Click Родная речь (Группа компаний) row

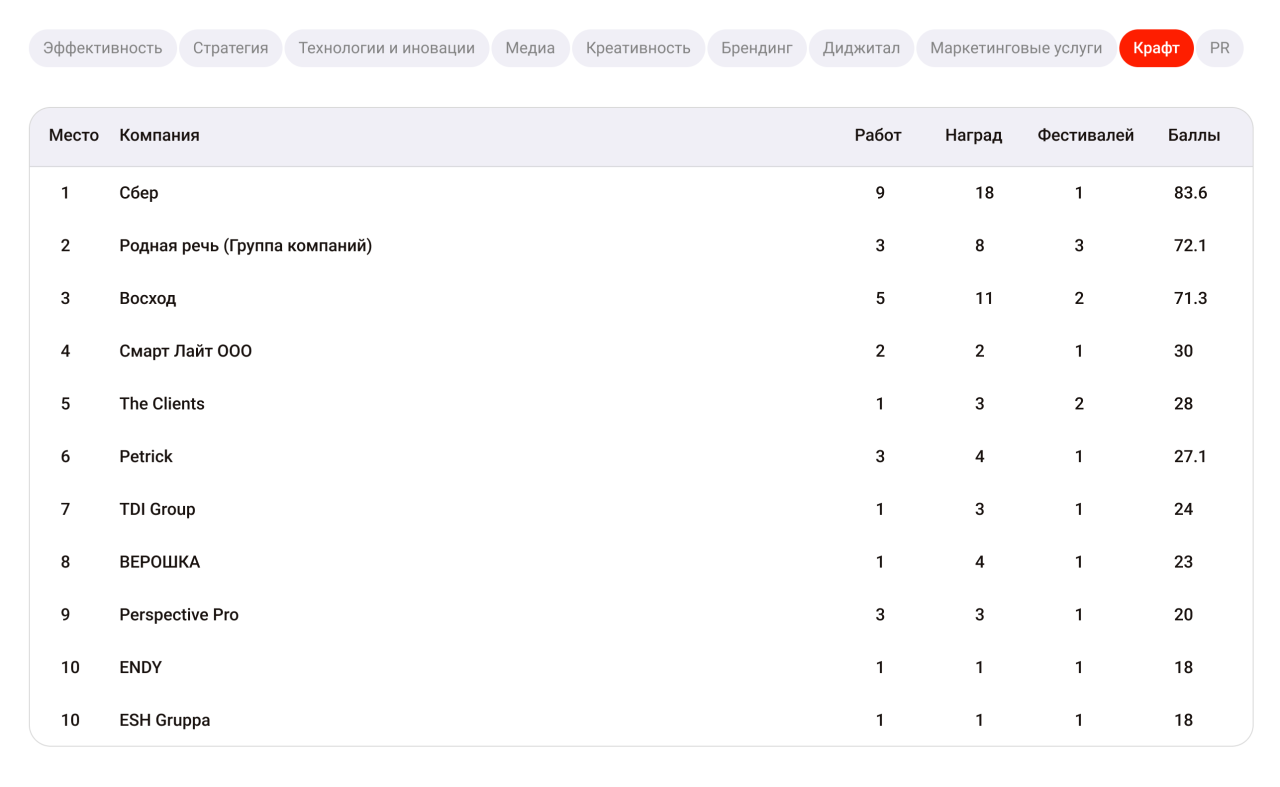click(245, 246)
